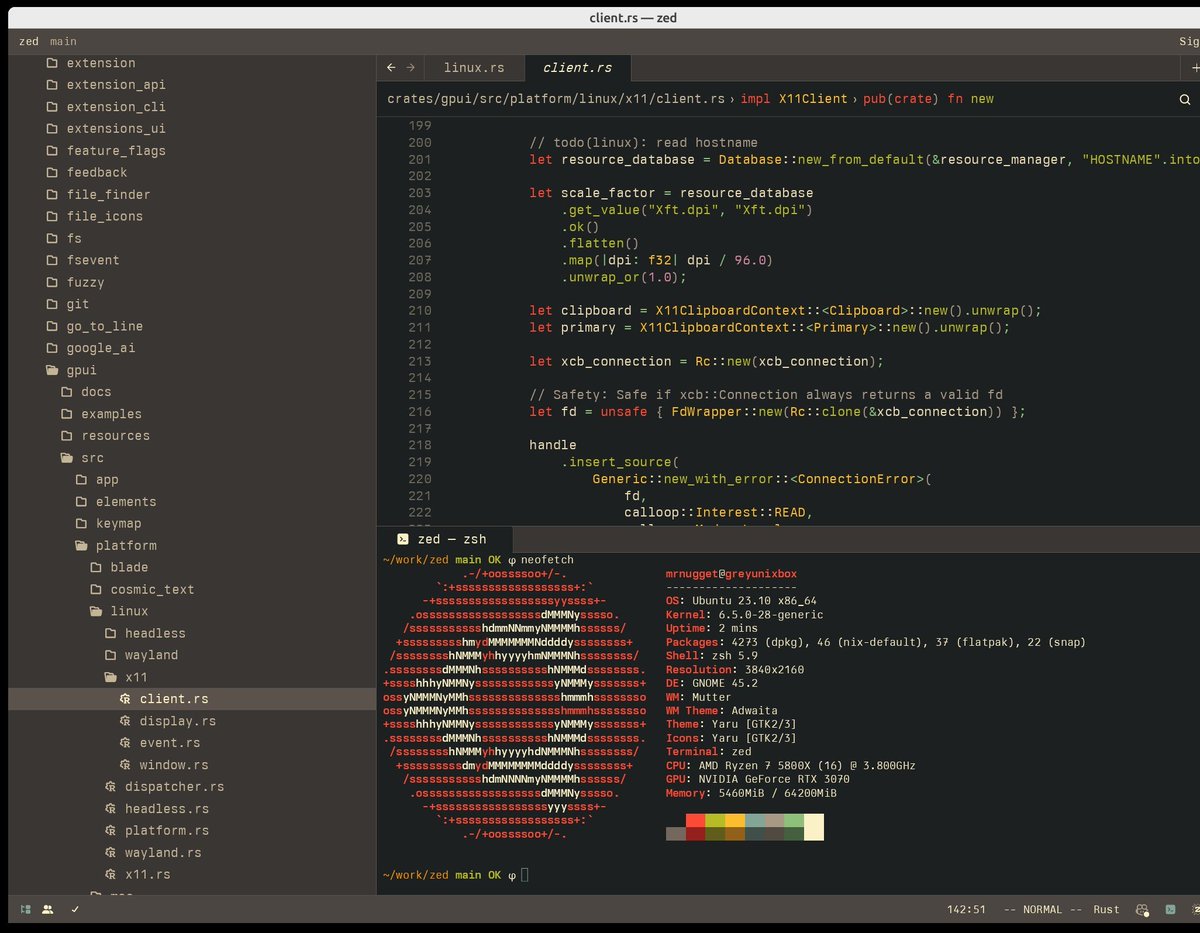Click the Rust file icon for dispatcher.rs
The width and height of the screenshot is (1200, 933).
[111, 787]
